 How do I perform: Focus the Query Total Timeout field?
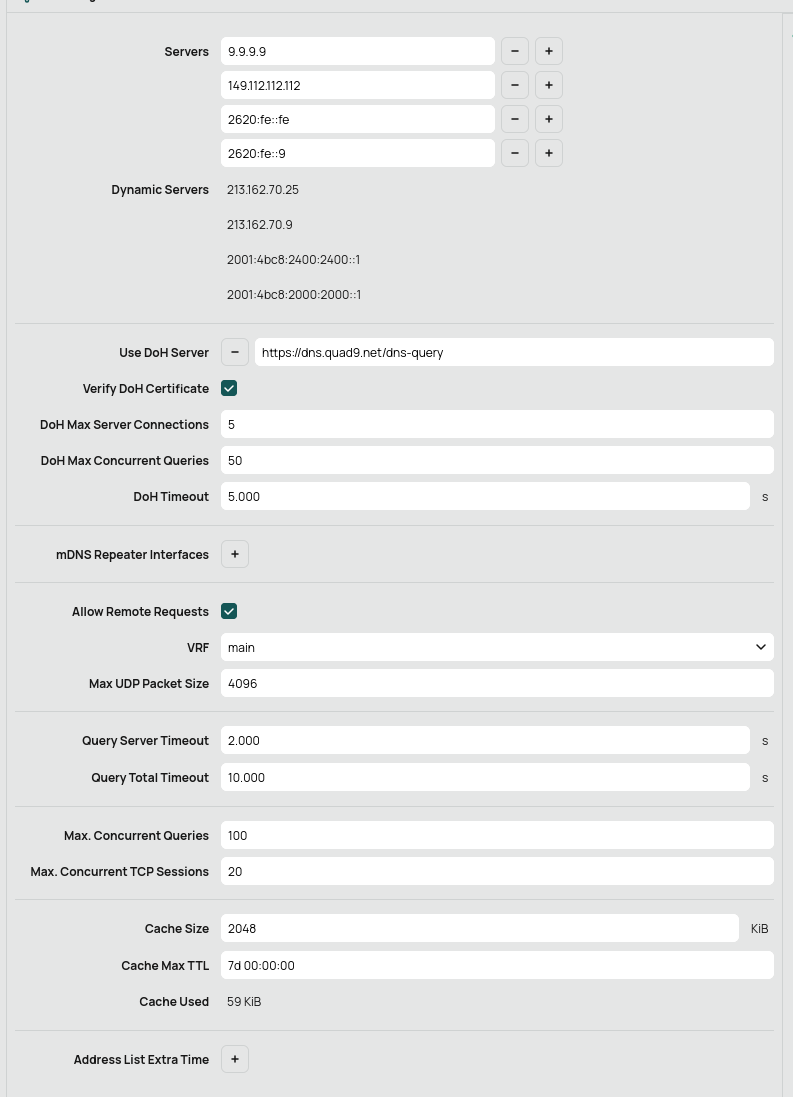pyautogui.click(x=485, y=777)
